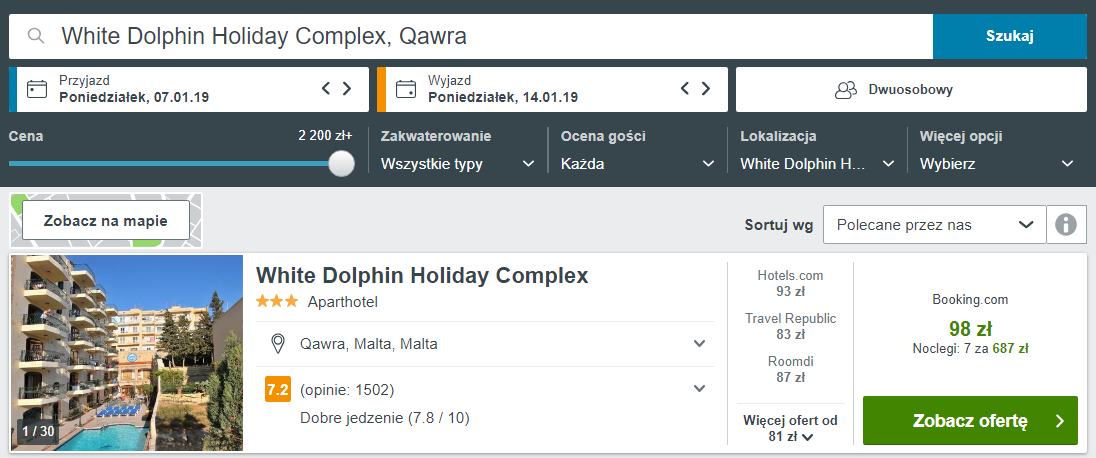
Task: Expand the guest rating 7.2 reviews section
Action: [485, 389]
